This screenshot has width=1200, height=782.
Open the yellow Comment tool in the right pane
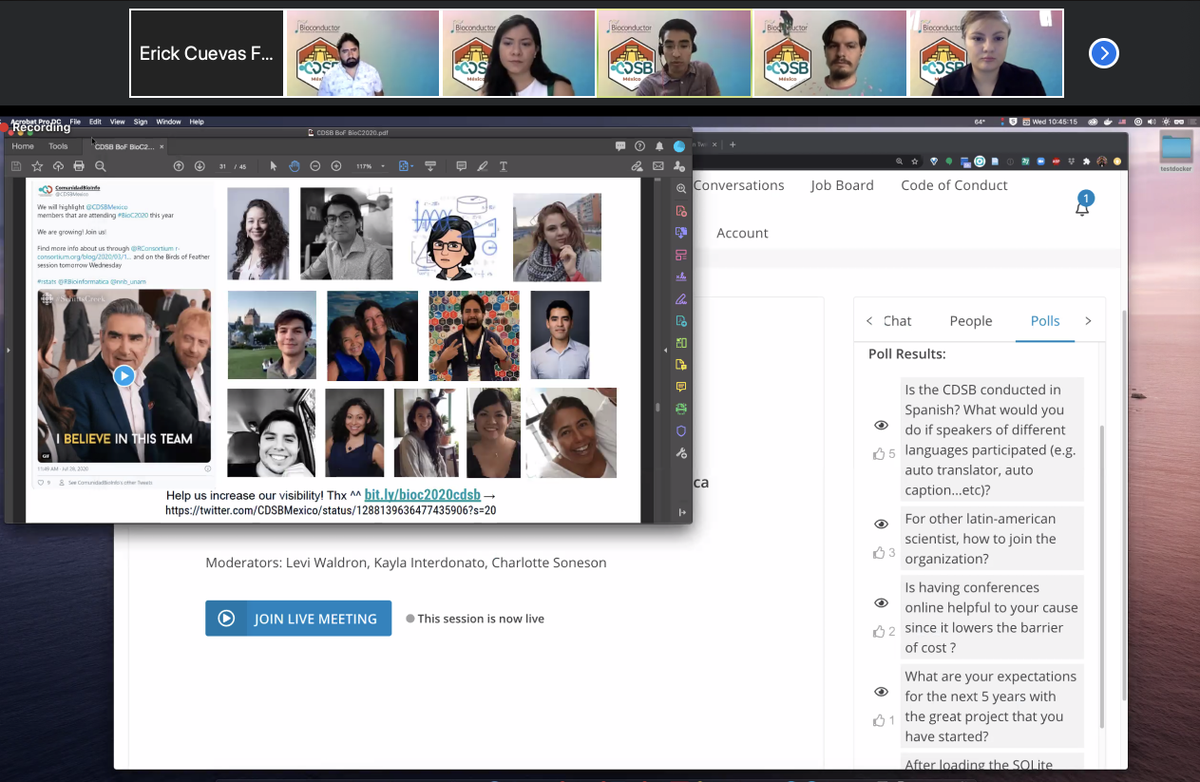[x=681, y=386]
